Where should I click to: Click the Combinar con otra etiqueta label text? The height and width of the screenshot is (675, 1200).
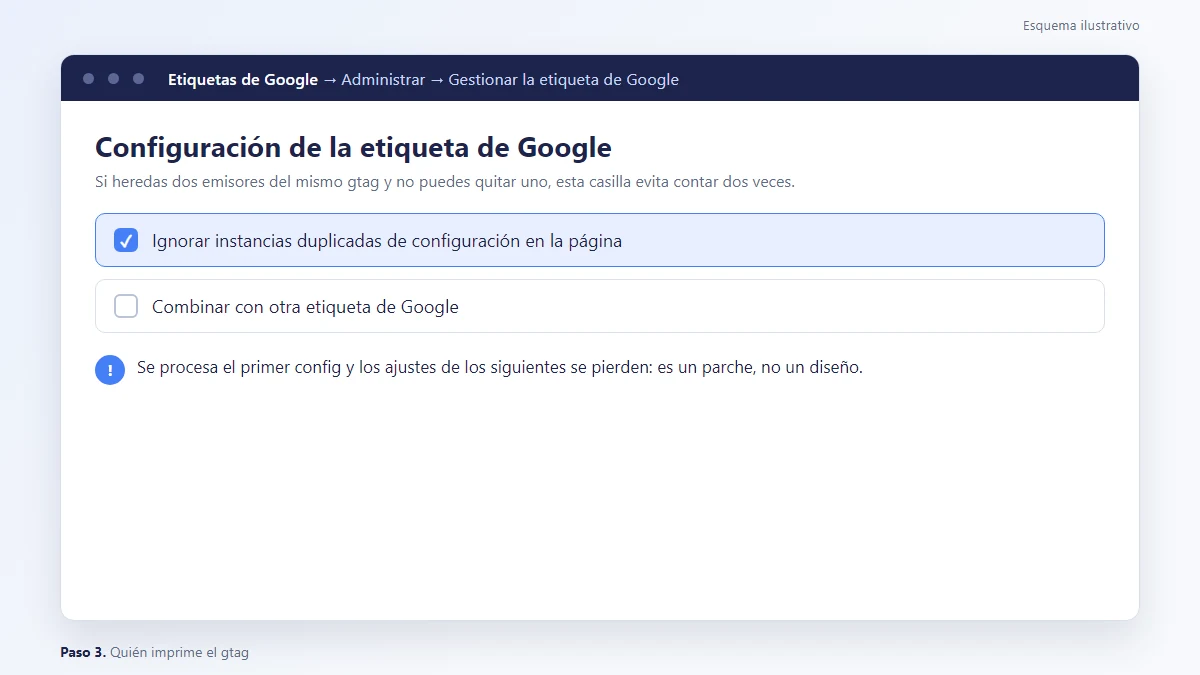pos(305,307)
